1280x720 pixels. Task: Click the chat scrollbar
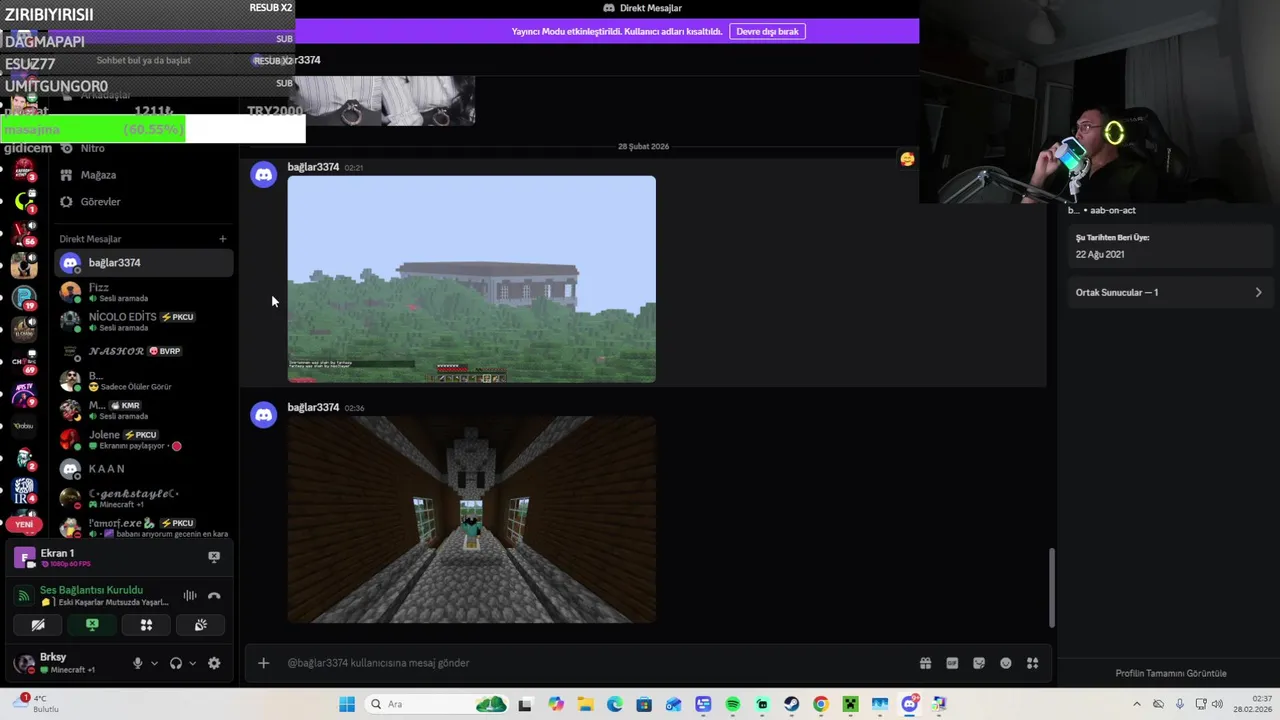point(1051,588)
